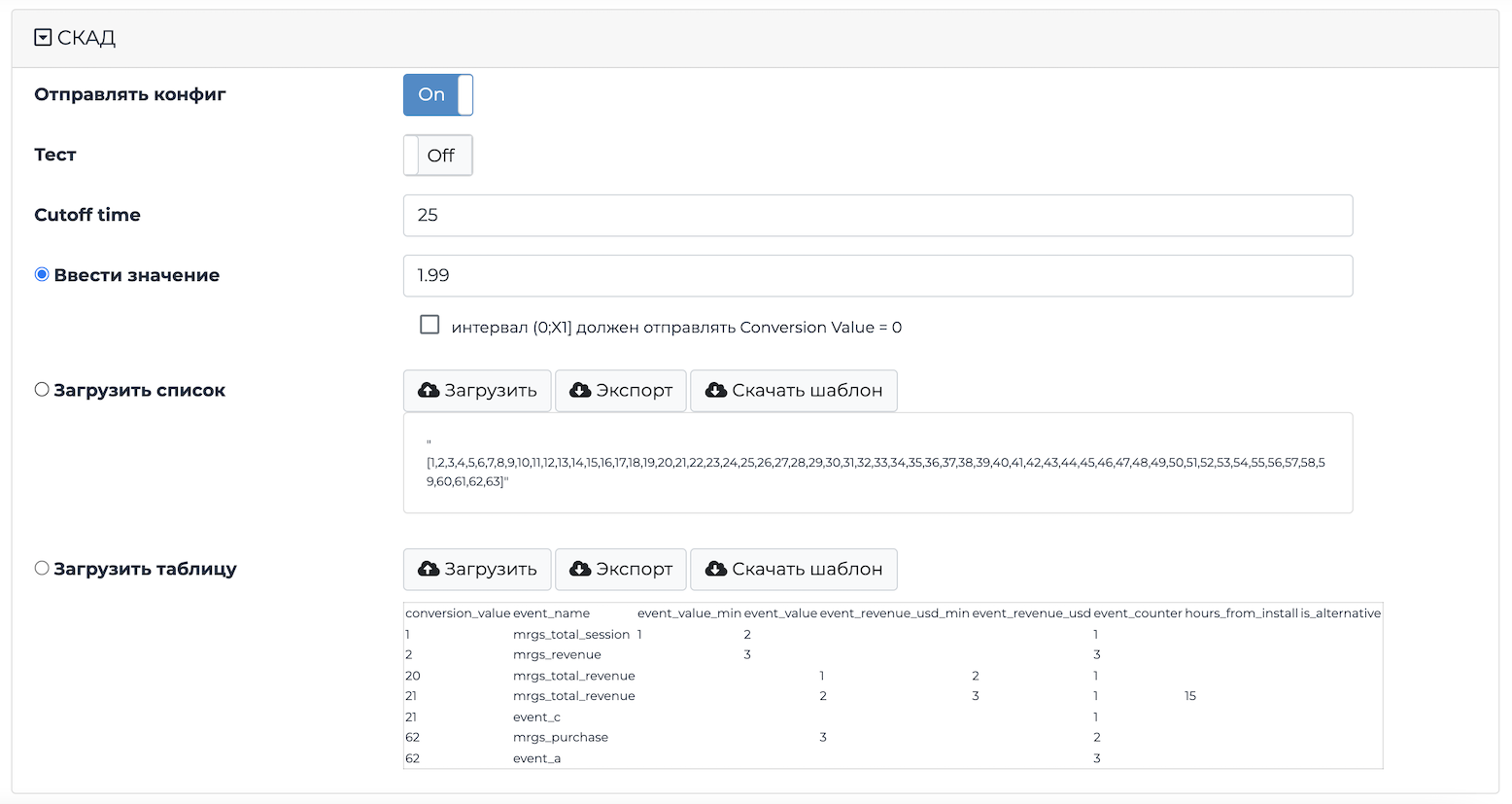Click Экспорт button for the table
The image size is (1512, 804).
pos(620,570)
